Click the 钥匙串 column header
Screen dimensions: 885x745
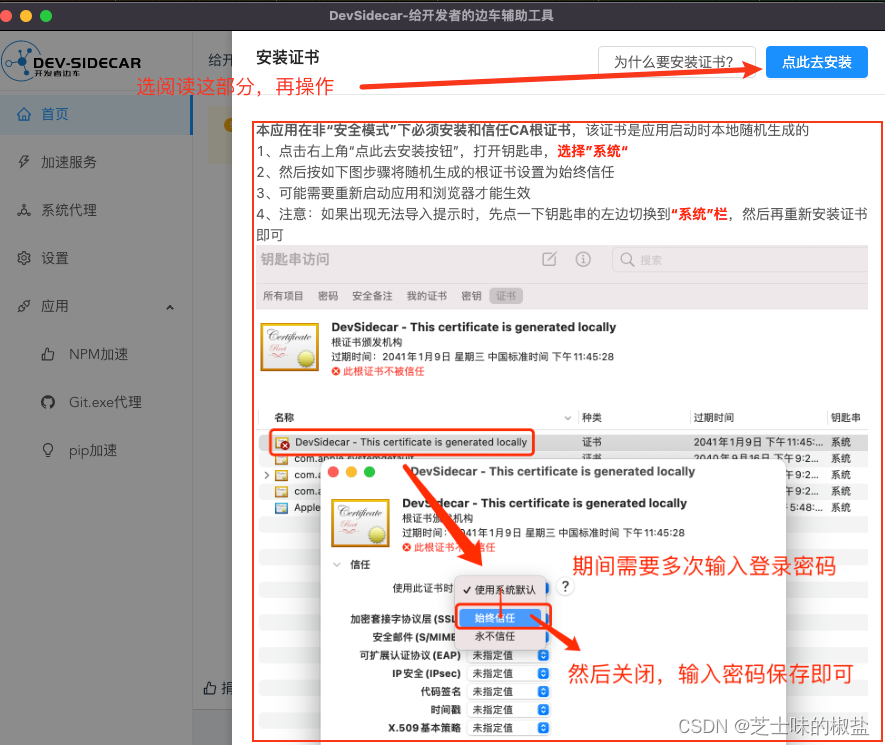[845, 418]
